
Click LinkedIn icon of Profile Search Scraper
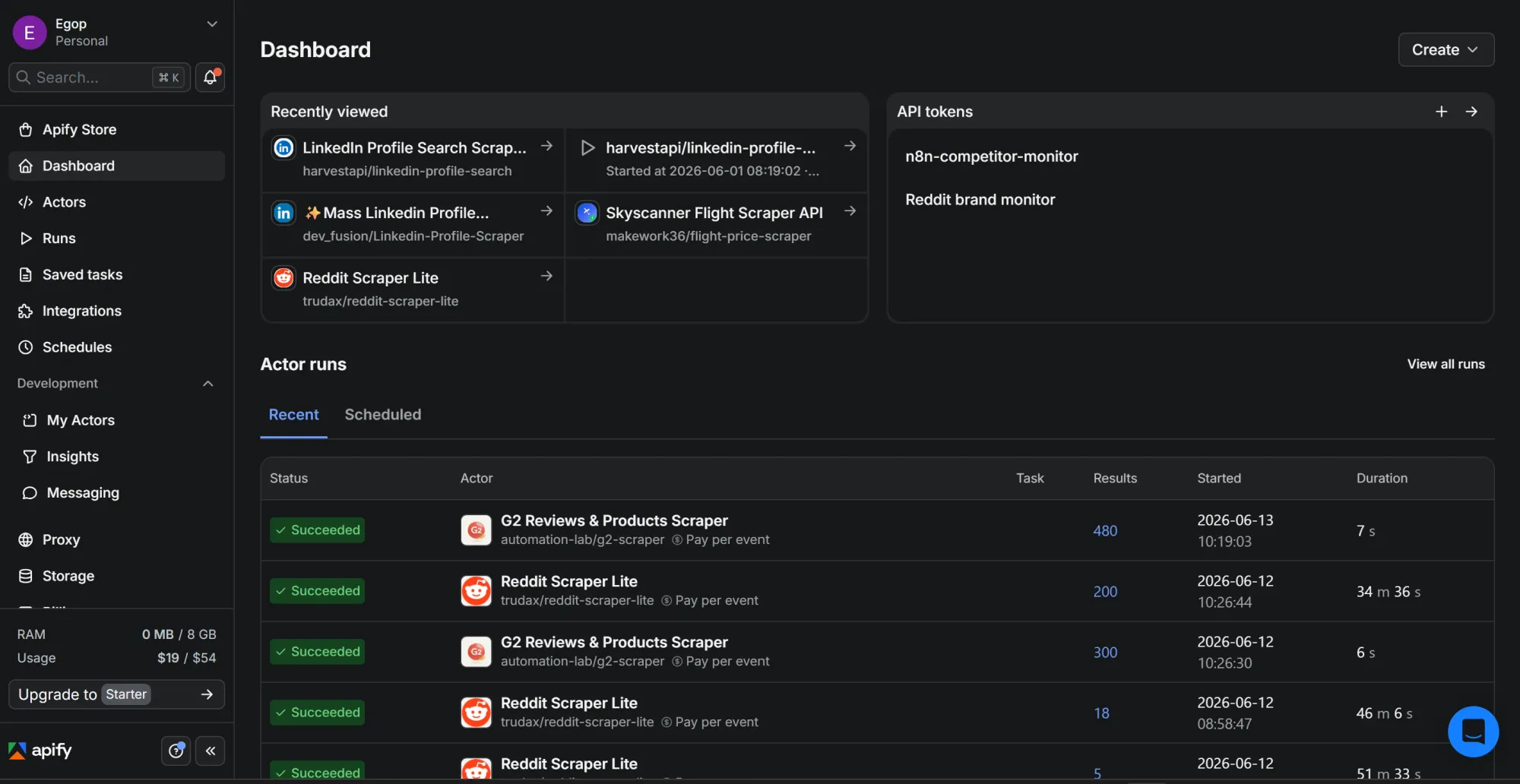(283, 147)
